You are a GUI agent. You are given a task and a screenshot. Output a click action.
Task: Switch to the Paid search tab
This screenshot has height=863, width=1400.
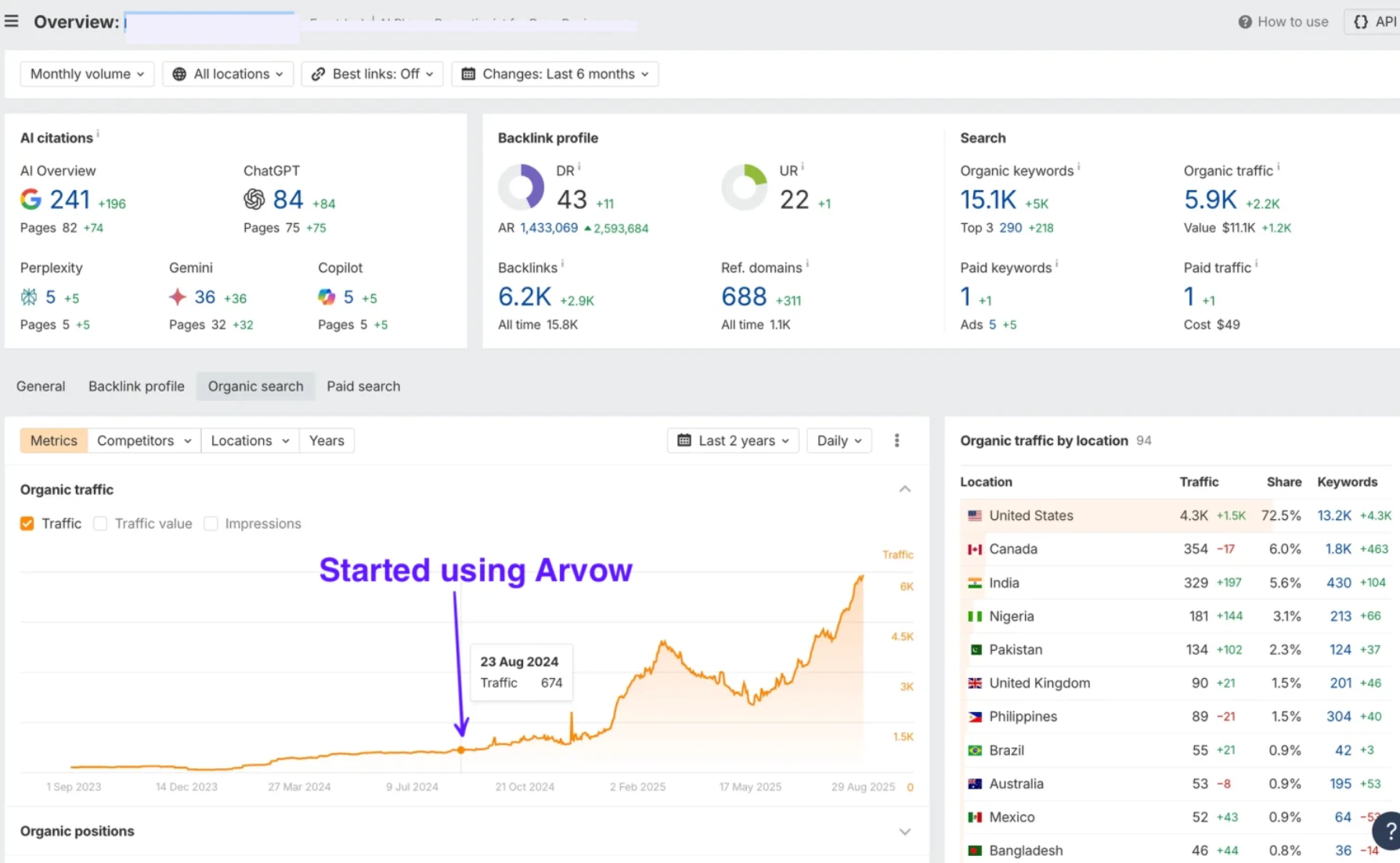point(363,387)
